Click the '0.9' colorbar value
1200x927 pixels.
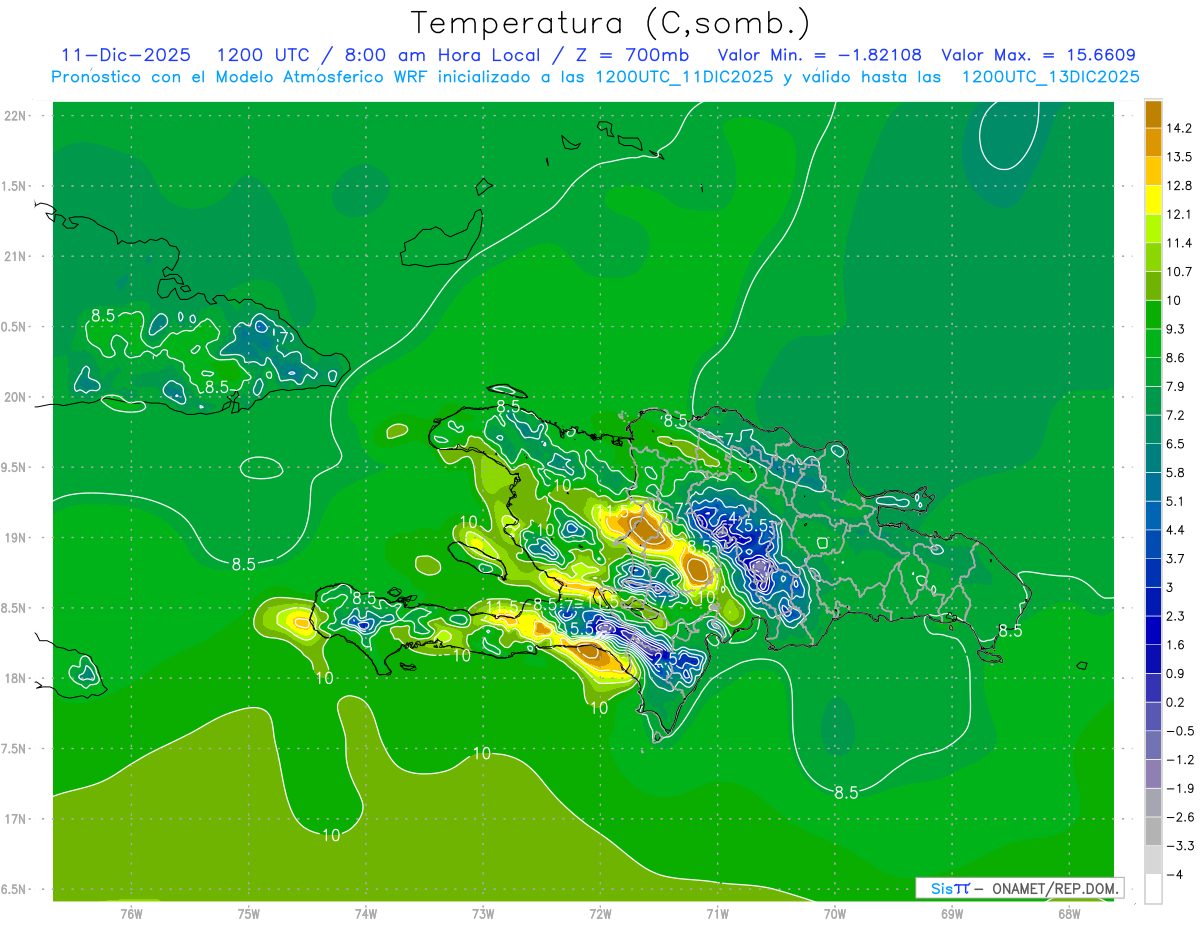click(x=1176, y=674)
